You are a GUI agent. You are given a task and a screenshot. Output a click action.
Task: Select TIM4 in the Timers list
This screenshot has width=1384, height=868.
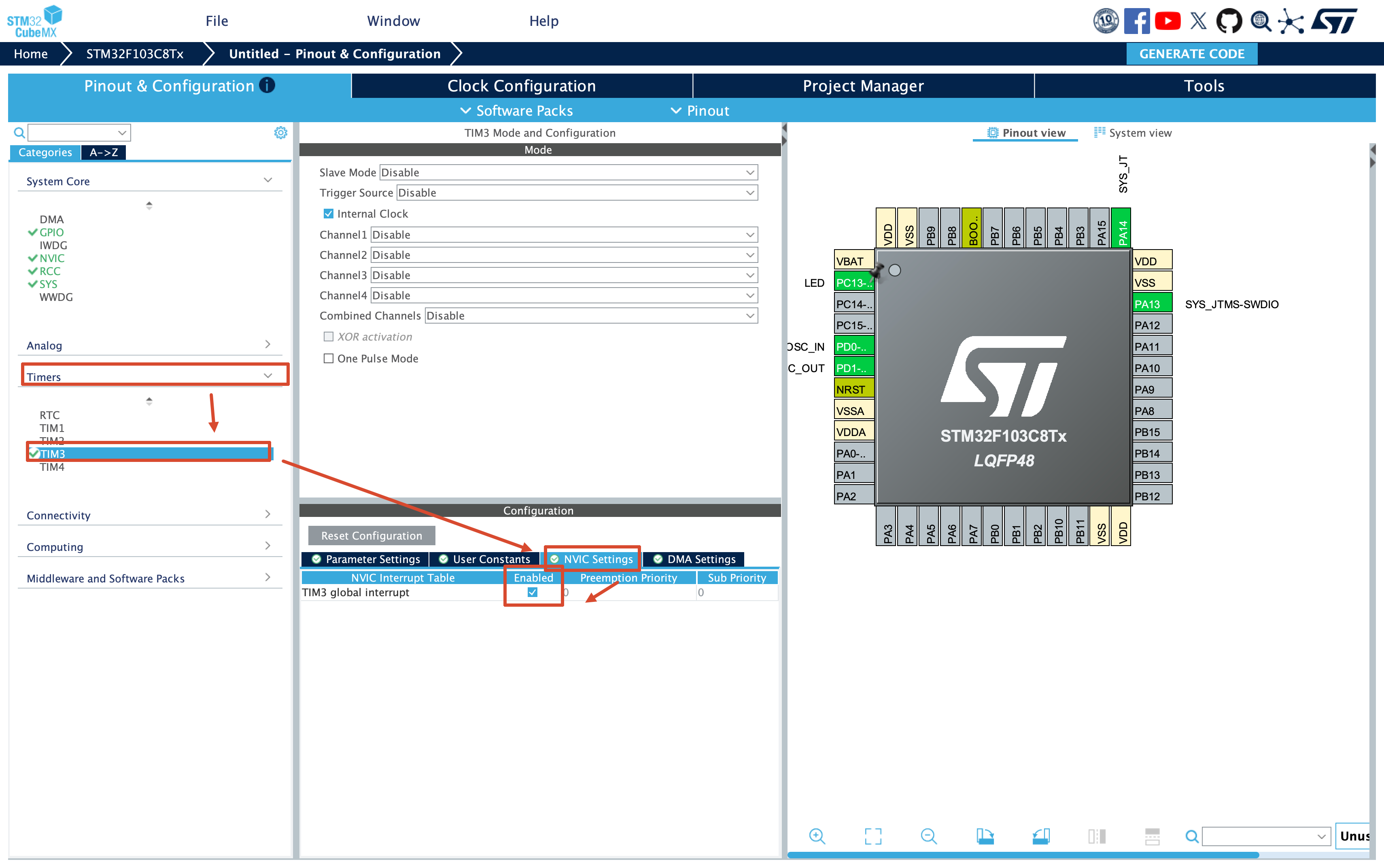52,467
